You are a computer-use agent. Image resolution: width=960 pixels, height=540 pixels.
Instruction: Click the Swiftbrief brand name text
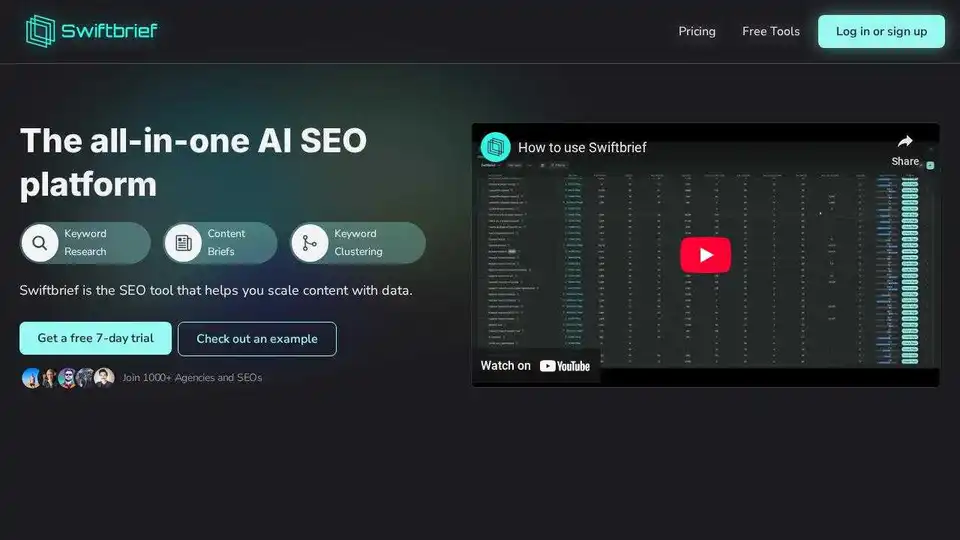(x=109, y=31)
